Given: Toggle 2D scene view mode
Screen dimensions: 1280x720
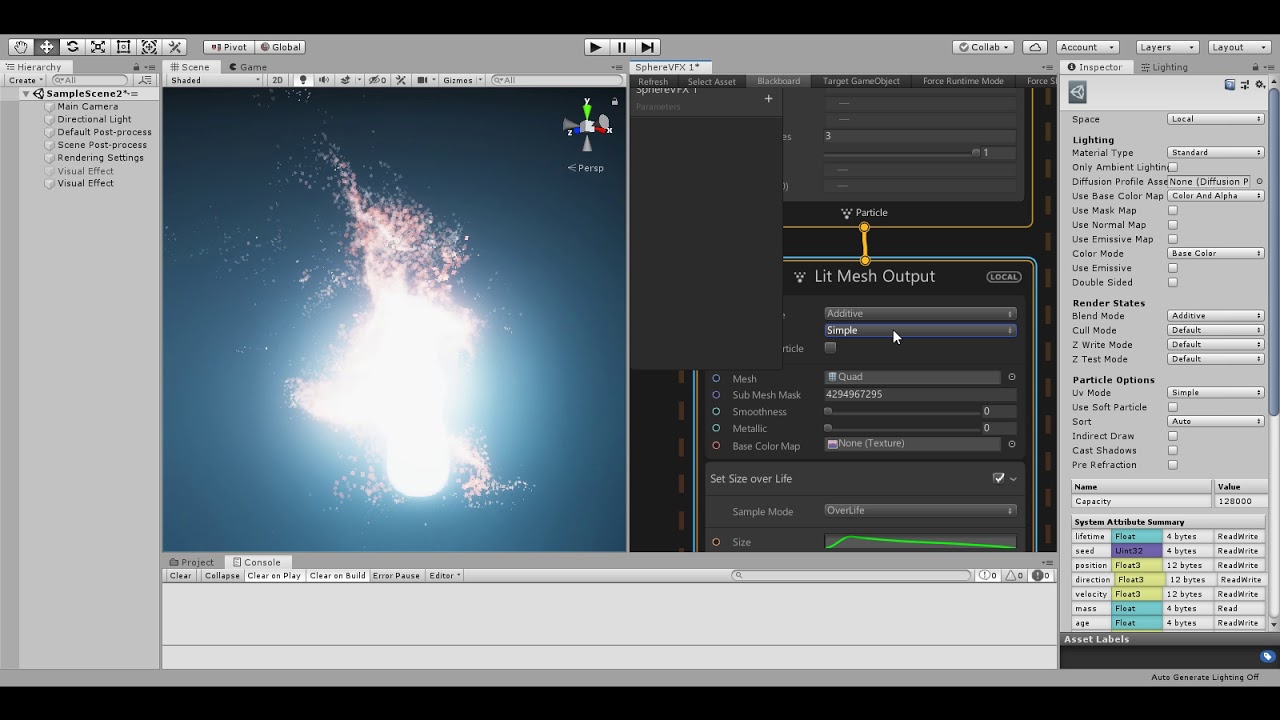Looking at the screenshot, I should point(278,80).
